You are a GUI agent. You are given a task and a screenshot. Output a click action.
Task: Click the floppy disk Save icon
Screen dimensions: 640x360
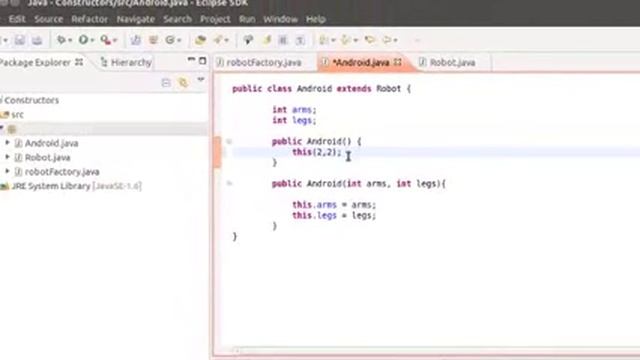point(20,40)
